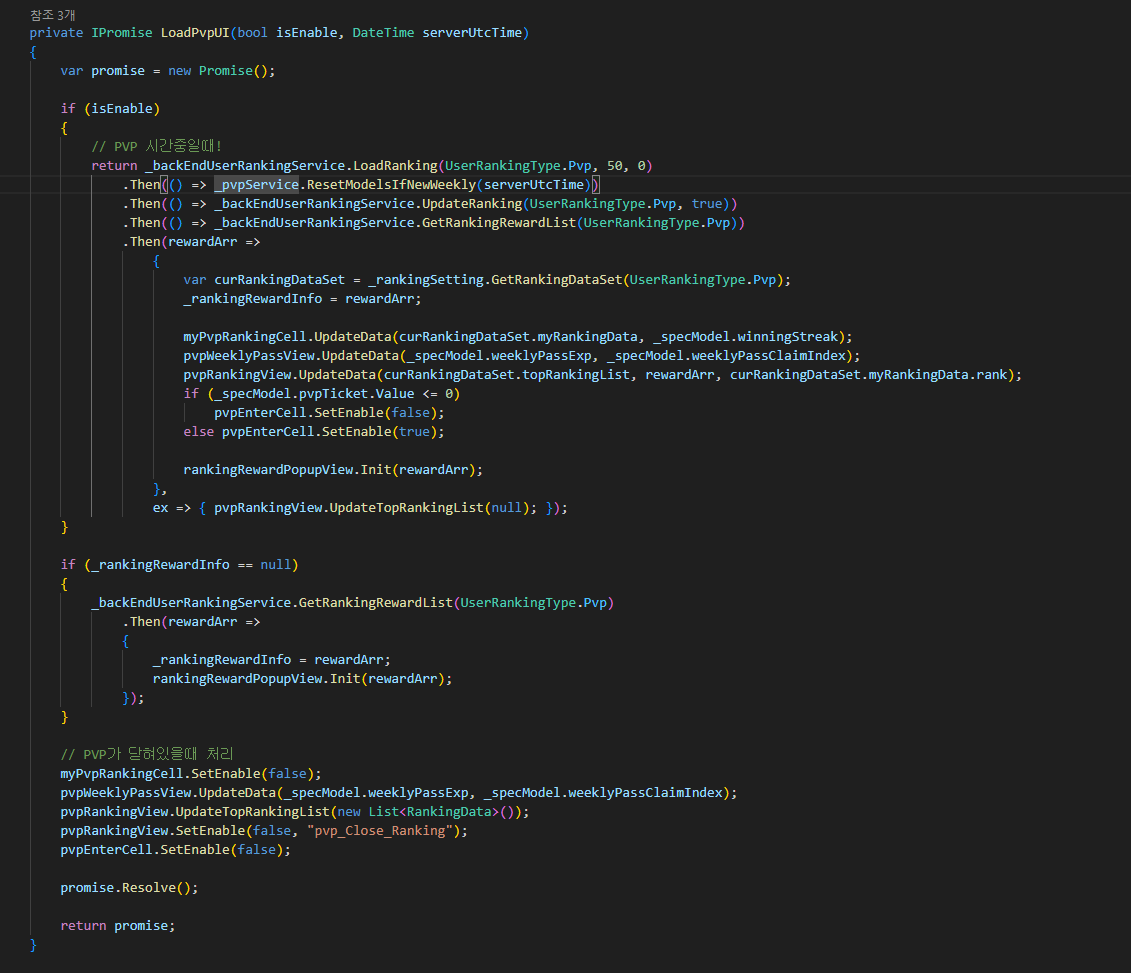1131x973 pixels.
Task: Click the DateTime parameter type
Action: point(383,33)
